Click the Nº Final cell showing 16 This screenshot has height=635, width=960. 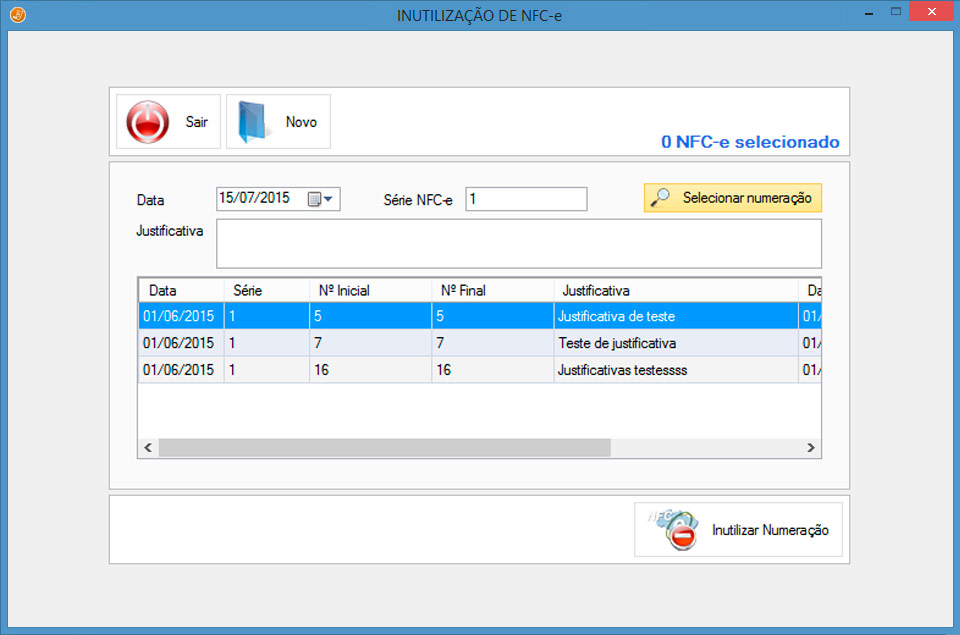(x=493, y=370)
